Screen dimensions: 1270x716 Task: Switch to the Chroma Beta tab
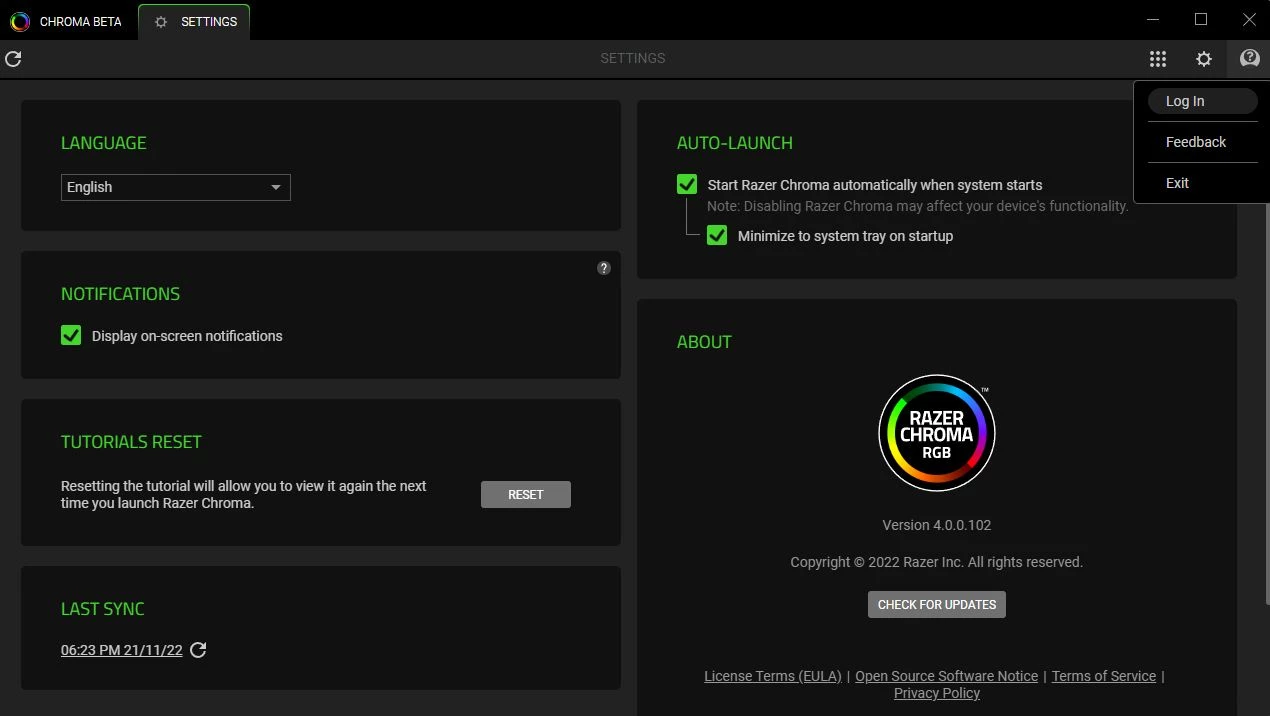click(x=67, y=21)
